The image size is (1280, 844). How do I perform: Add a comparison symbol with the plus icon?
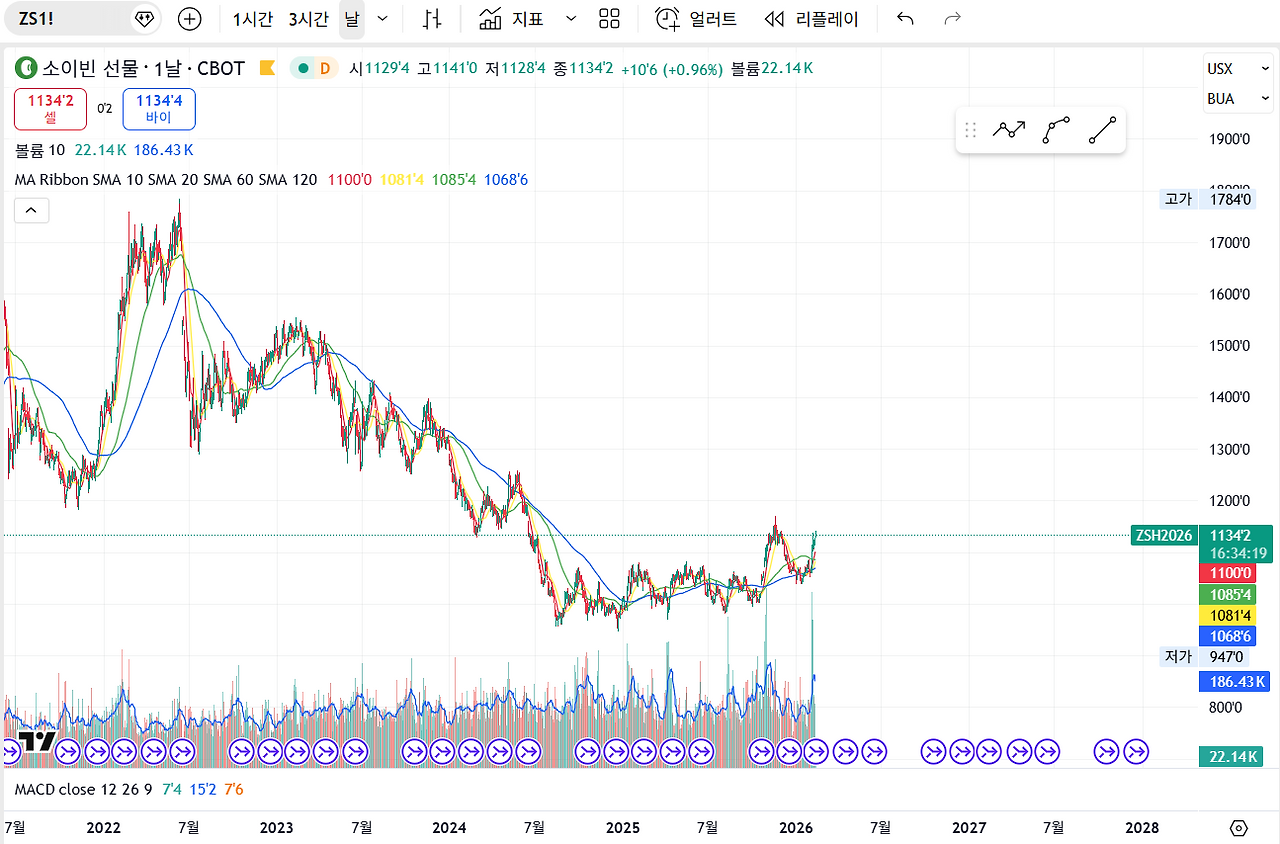coord(189,19)
